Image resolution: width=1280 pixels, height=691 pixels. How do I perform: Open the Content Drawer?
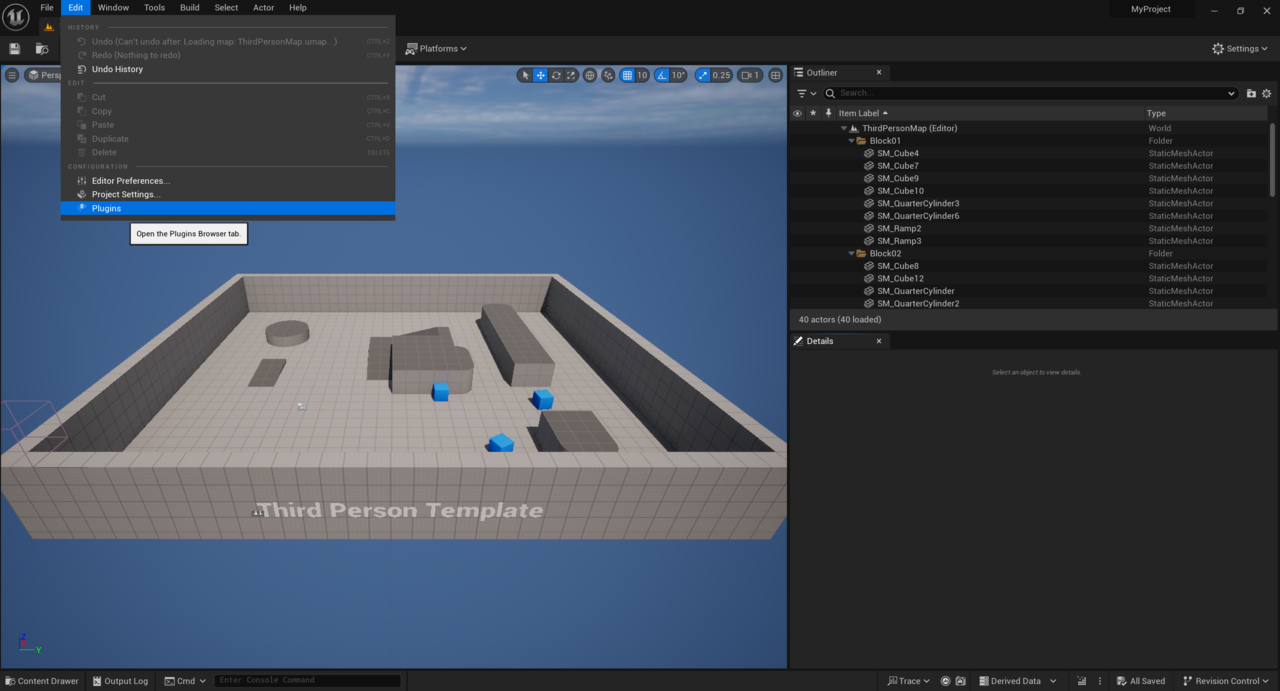tap(41, 681)
